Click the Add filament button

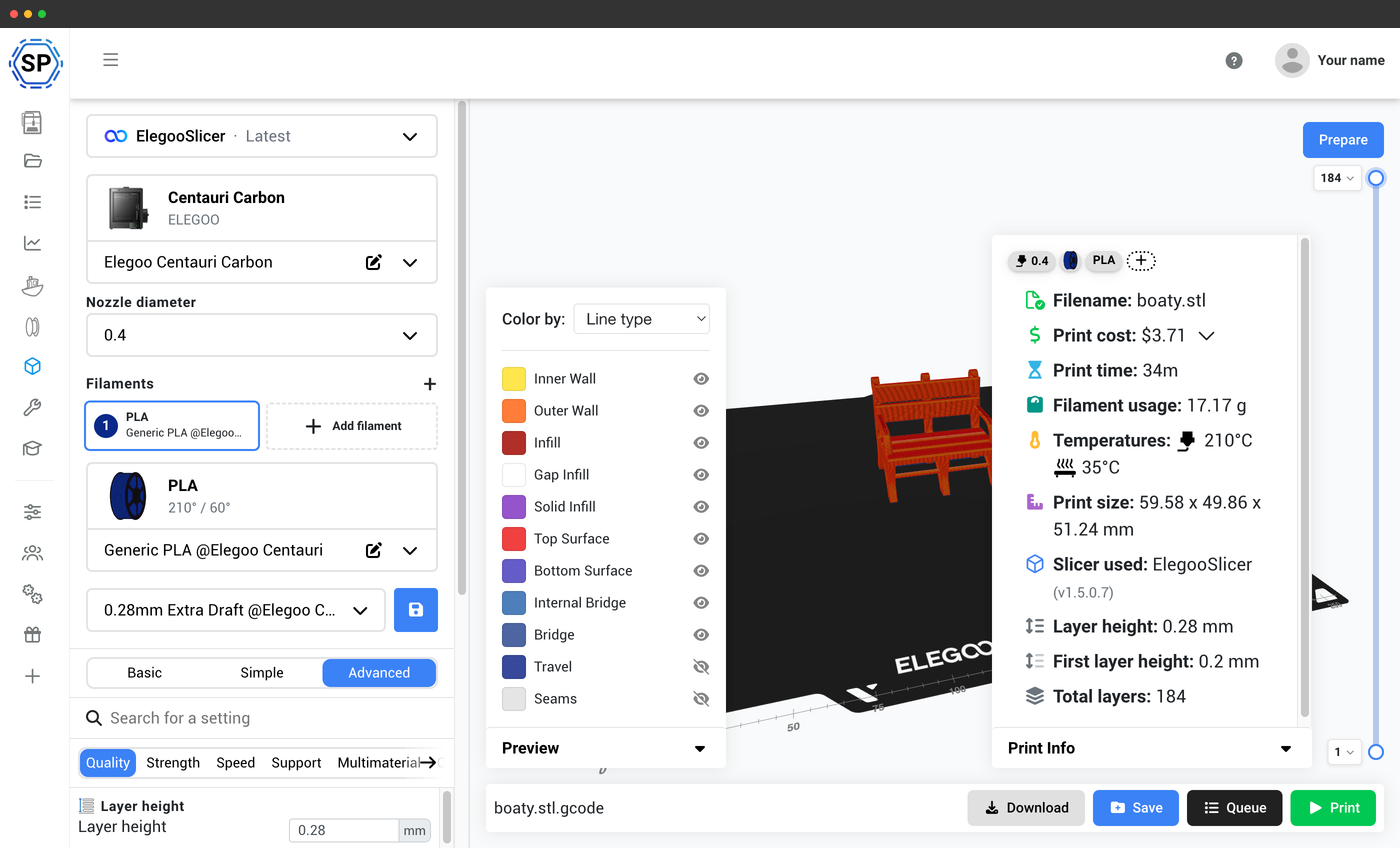pos(352,426)
